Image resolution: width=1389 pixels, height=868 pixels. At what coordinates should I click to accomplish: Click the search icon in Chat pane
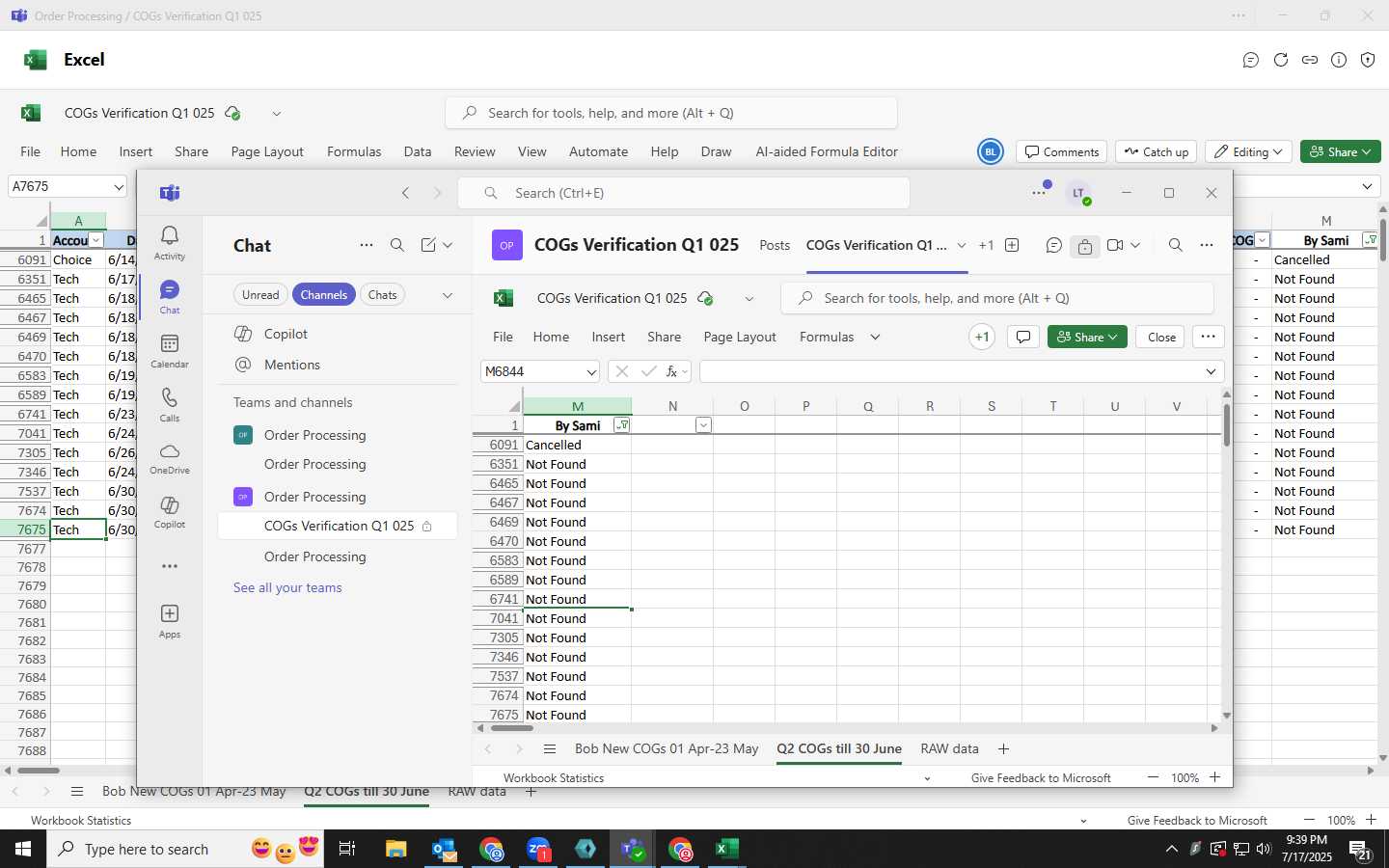pyautogui.click(x=397, y=245)
